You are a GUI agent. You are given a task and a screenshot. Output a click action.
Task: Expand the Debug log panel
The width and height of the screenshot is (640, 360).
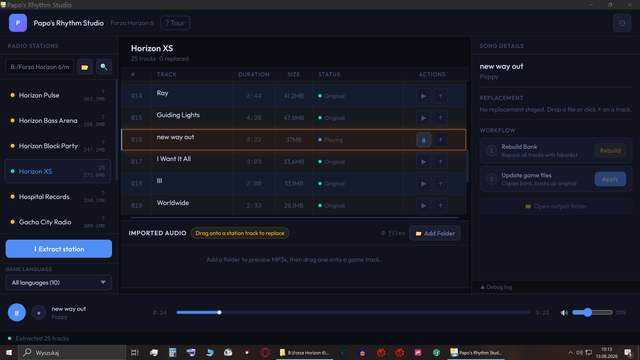point(496,287)
